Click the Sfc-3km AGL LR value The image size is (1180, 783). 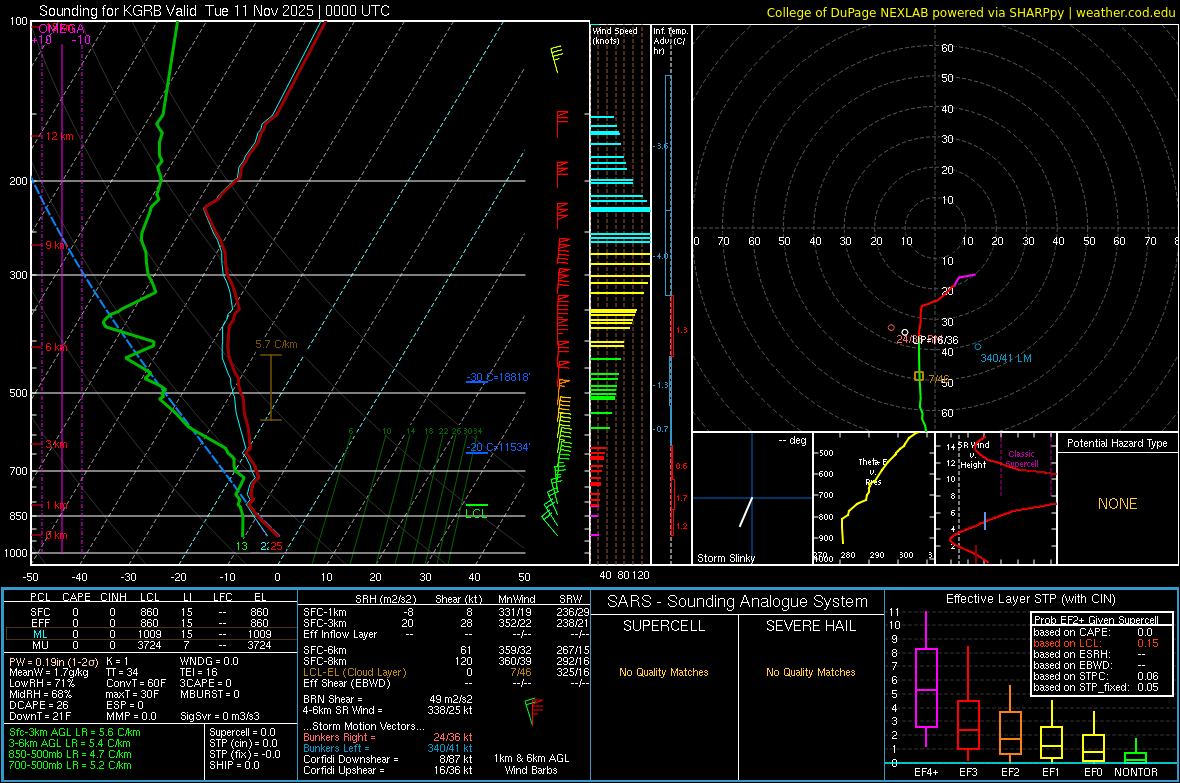tap(75, 732)
